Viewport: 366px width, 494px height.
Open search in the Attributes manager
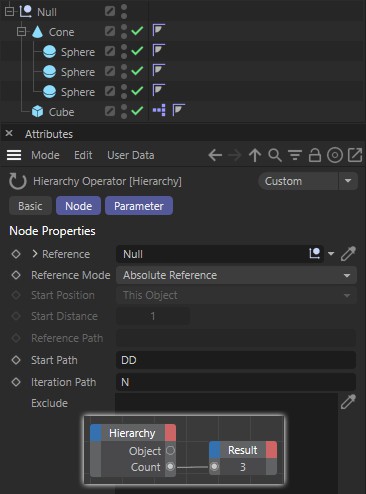275,155
